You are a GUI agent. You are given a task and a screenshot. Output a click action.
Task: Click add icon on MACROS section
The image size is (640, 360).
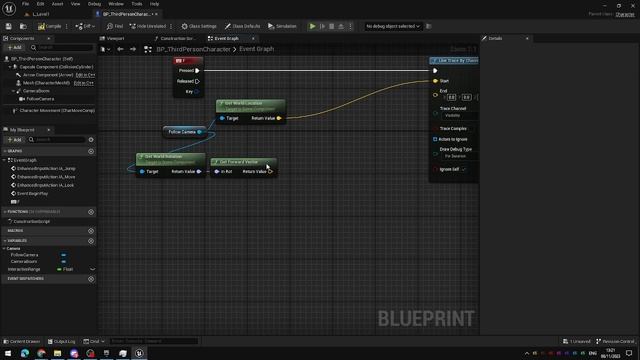click(x=91, y=231)
